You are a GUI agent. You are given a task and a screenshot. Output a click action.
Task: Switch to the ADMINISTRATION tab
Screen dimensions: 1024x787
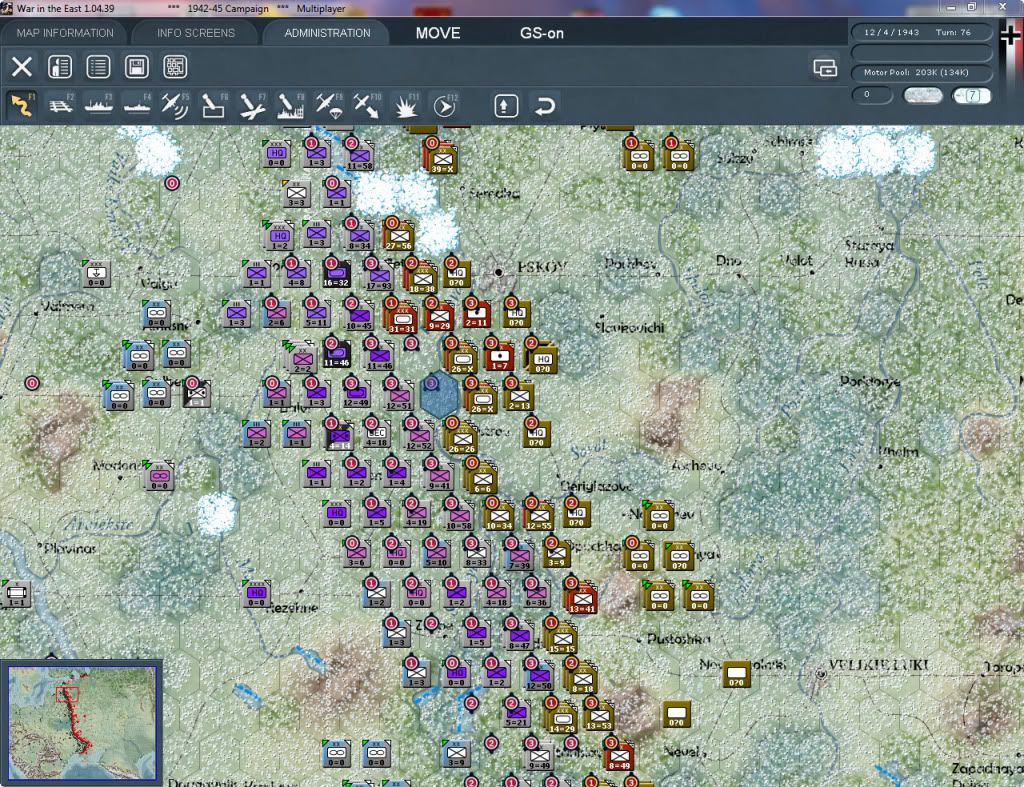(327, 33)
